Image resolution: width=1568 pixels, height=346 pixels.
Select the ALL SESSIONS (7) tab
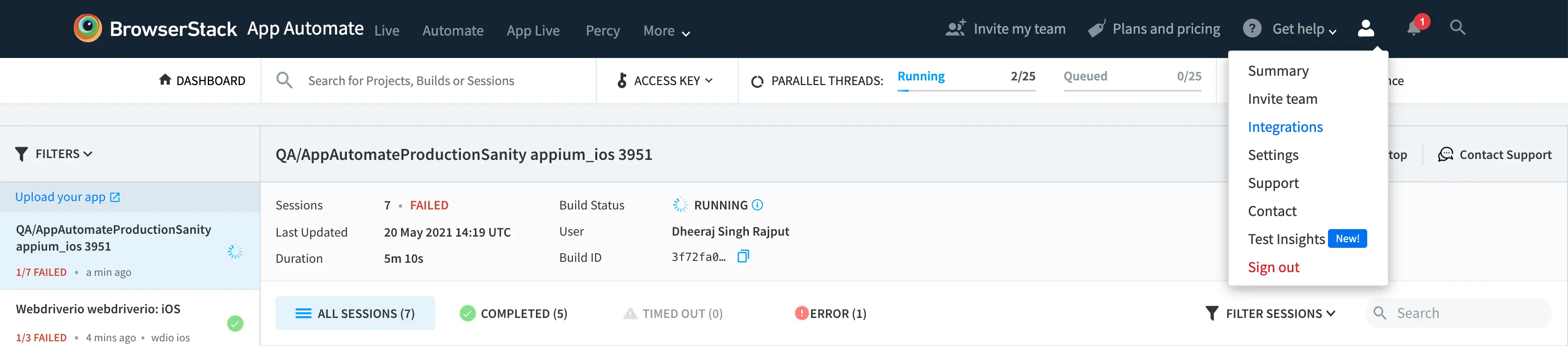click(355, 313)
